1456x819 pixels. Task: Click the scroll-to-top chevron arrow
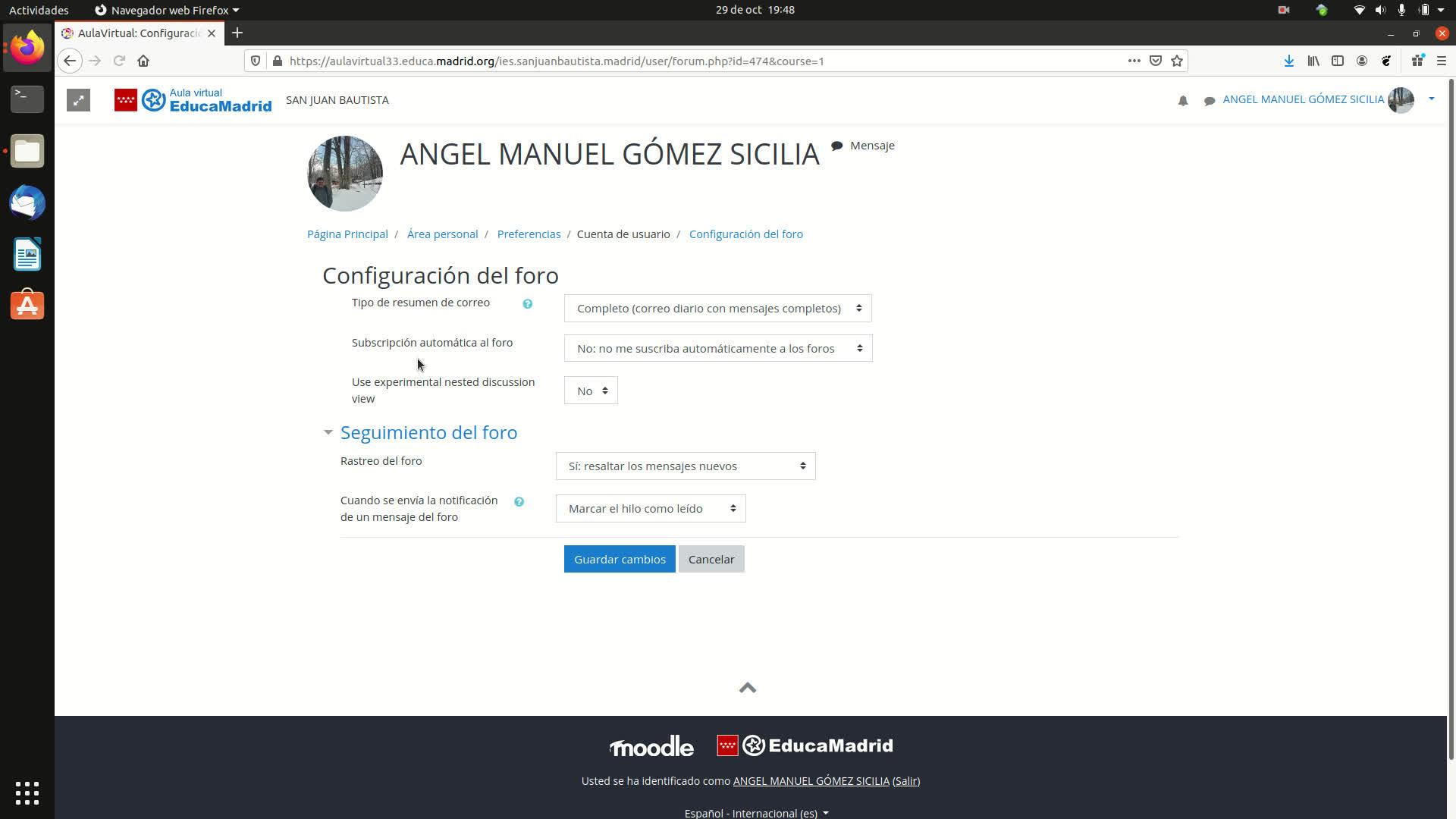tap(747, 688)
